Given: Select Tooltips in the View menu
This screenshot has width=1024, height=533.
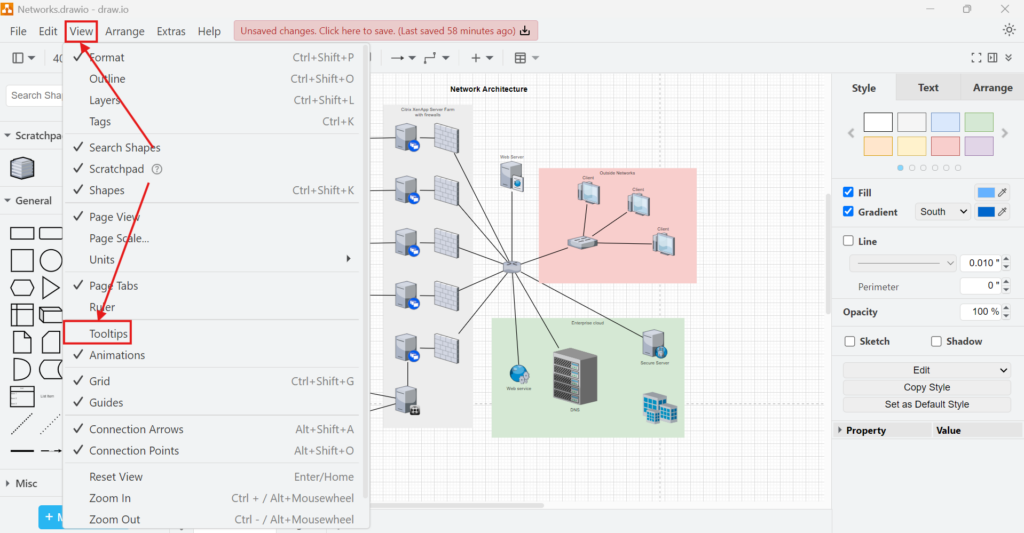Looking at the screenshot, I should [x=109, y=333].
